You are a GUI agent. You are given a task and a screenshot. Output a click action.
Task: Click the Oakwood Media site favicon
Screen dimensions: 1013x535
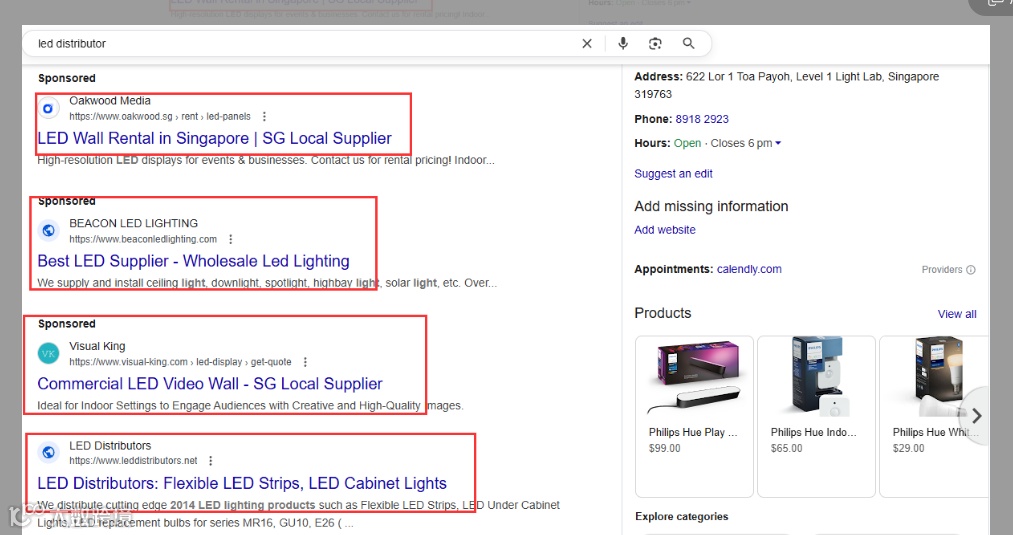[48, 109]
